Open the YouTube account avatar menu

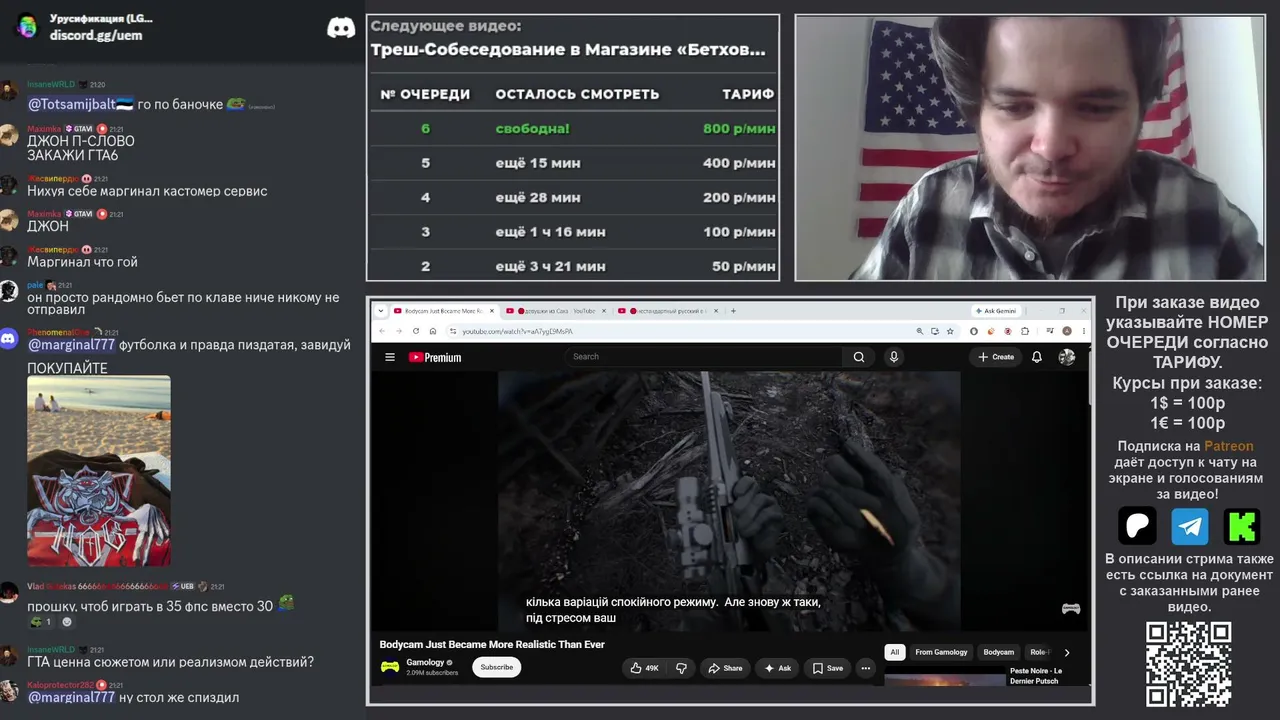pyautogui.click(x=1067, y=357)
